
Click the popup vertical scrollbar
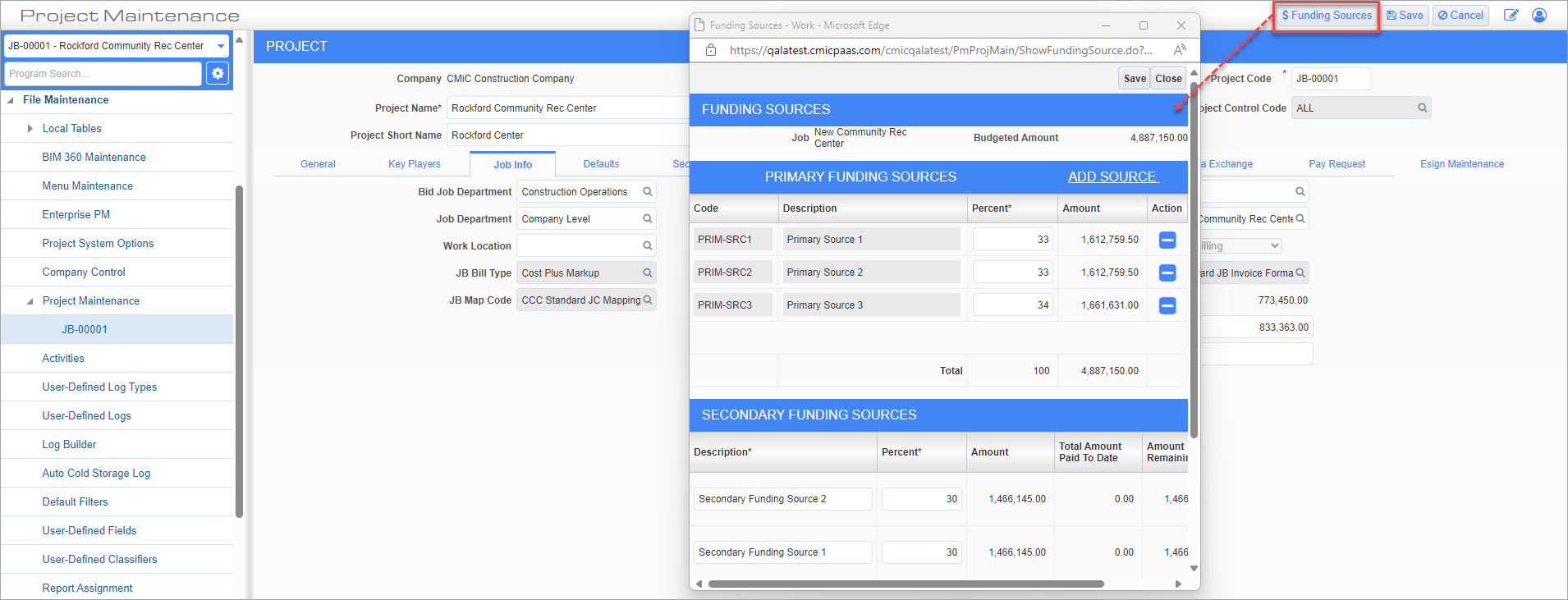(x=1194, y=259)
